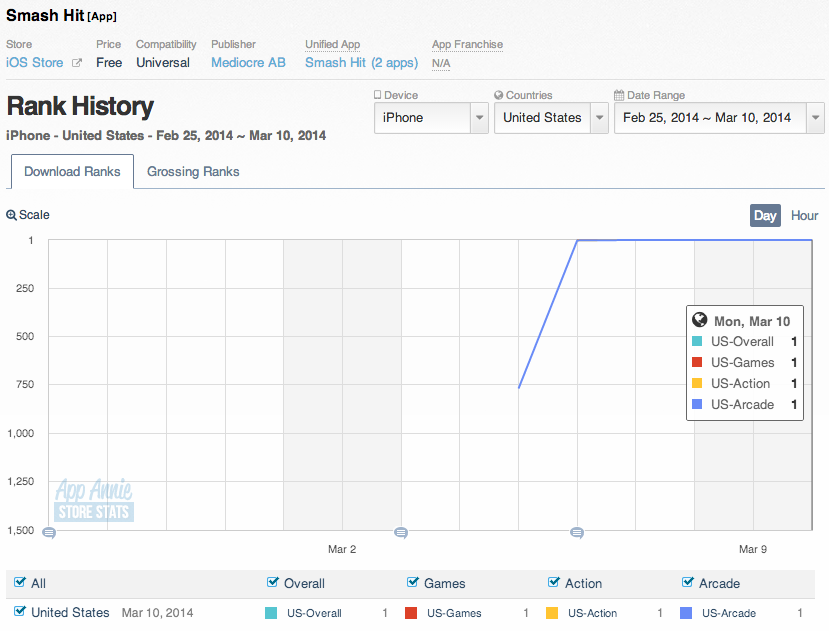Screen dimensions: 829x631
Task: Click the US-Arcade blue swatch in bottom legend
Action: click(x=686, y=613)
